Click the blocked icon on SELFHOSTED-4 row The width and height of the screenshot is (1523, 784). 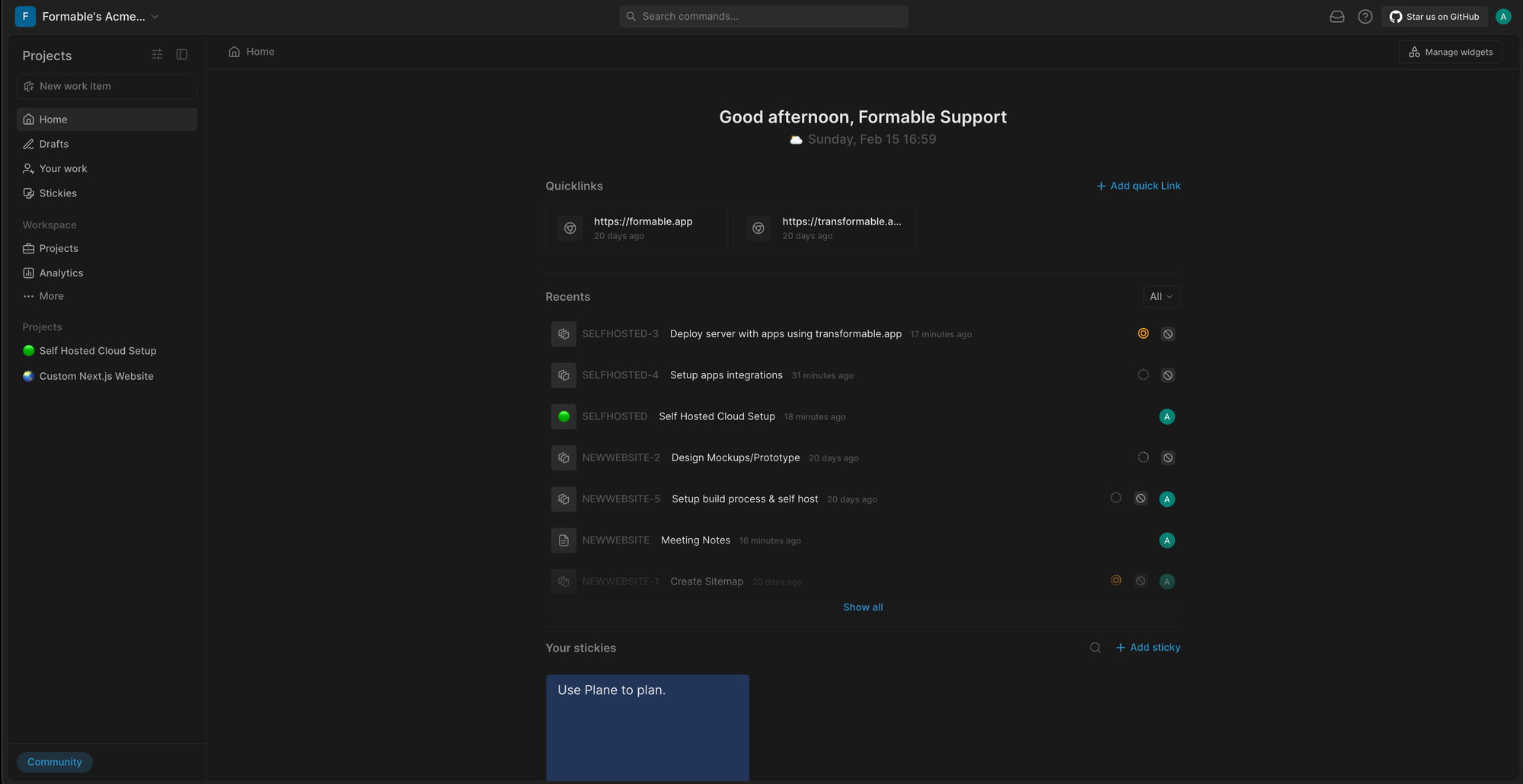[1168, 374]
